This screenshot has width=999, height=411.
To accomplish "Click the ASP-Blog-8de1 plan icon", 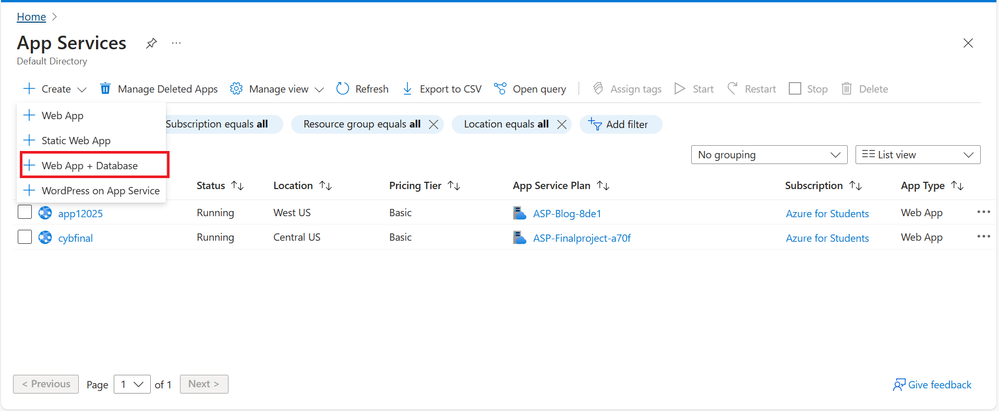I will [x=519, y=213].
